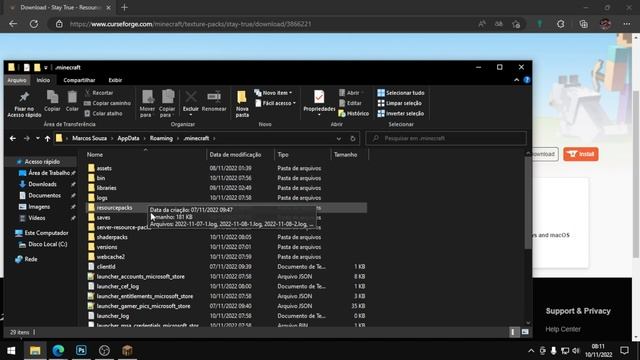640x360 pixels.
Task: Select the launcher_cef_log file
Action: [118, 287]
